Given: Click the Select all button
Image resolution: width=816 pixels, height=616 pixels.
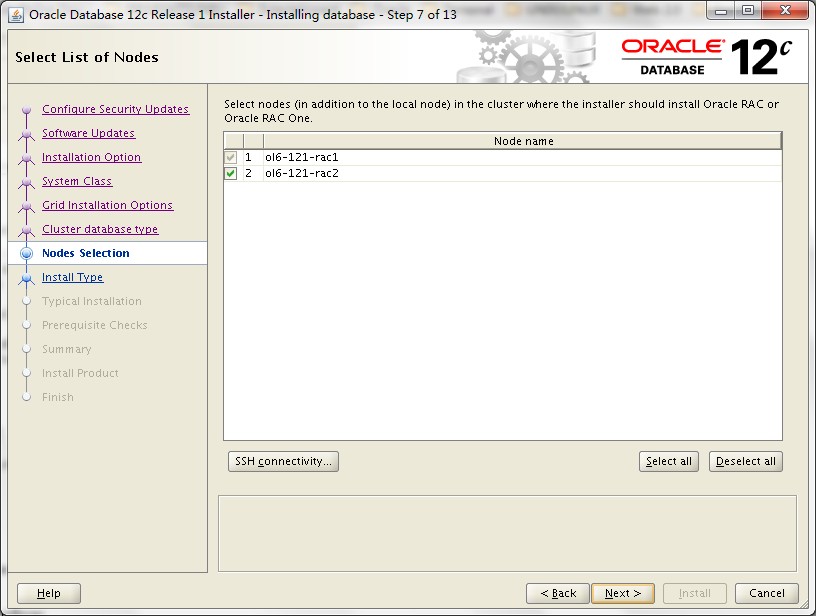Looking at the screenshot, I should 669,461.
